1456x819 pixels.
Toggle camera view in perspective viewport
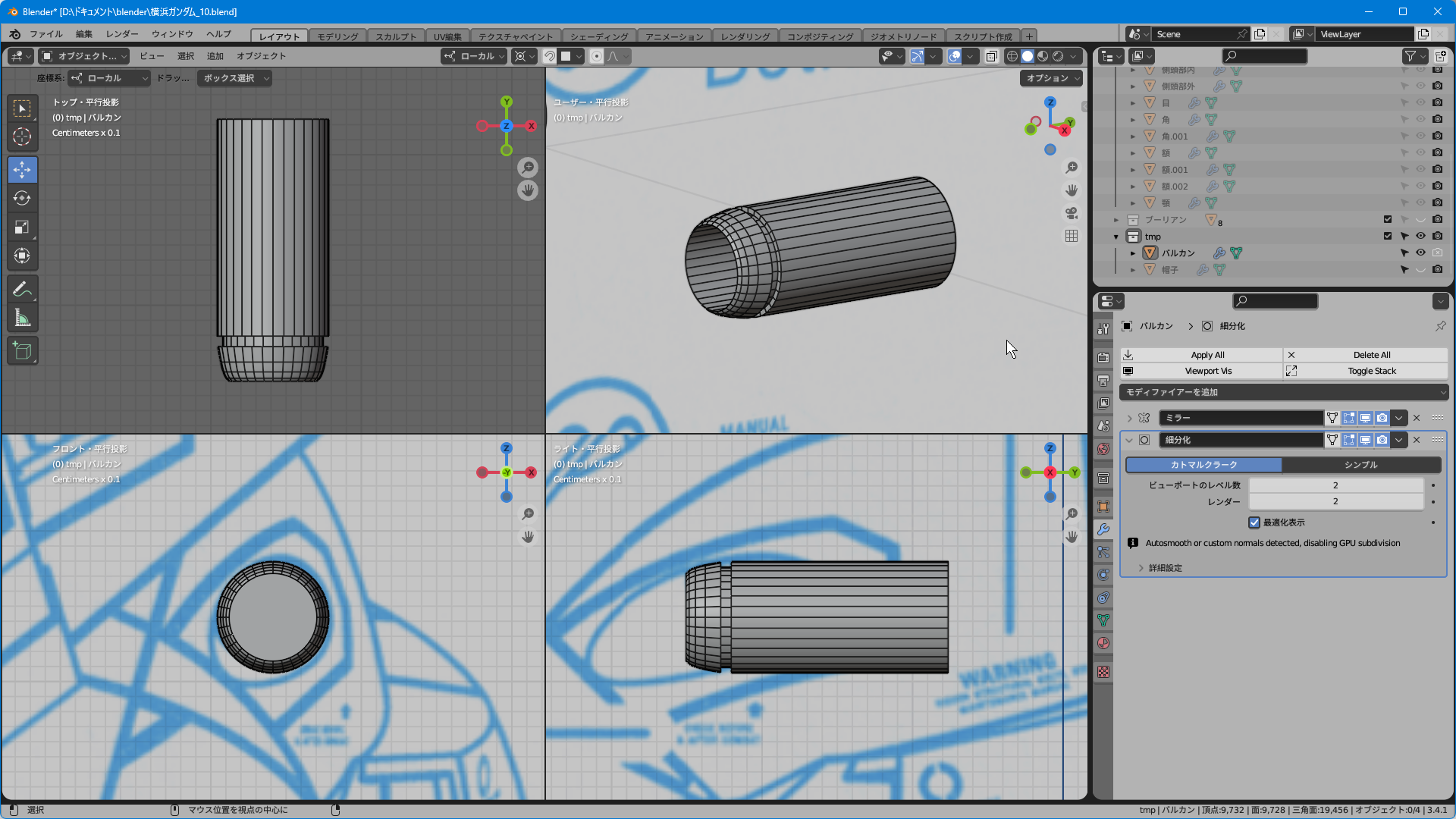point(1071,213)
